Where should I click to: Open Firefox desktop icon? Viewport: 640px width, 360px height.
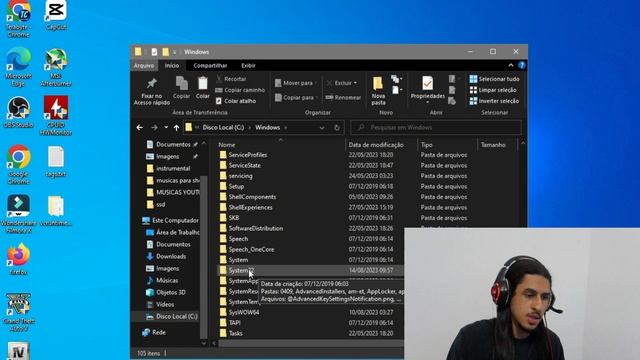click(18, 259)
